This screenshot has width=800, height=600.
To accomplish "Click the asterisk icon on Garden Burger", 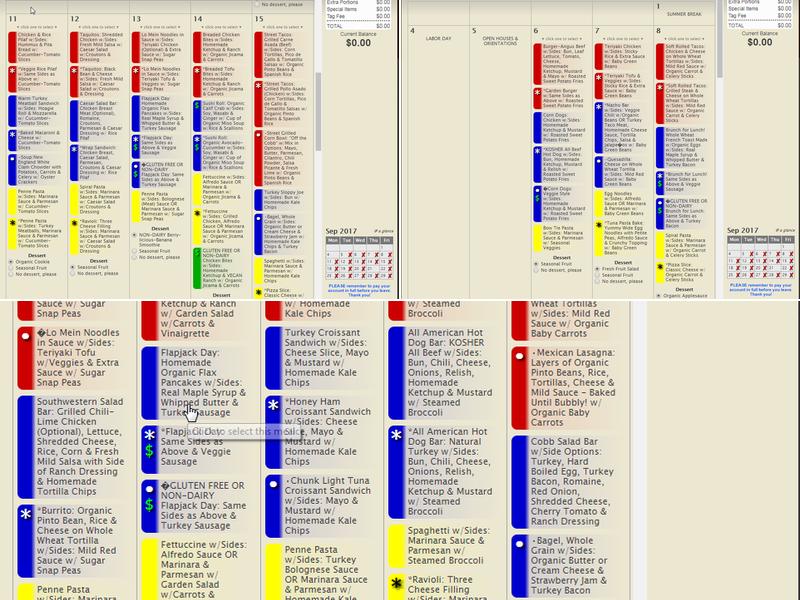I will pos(538,90).
